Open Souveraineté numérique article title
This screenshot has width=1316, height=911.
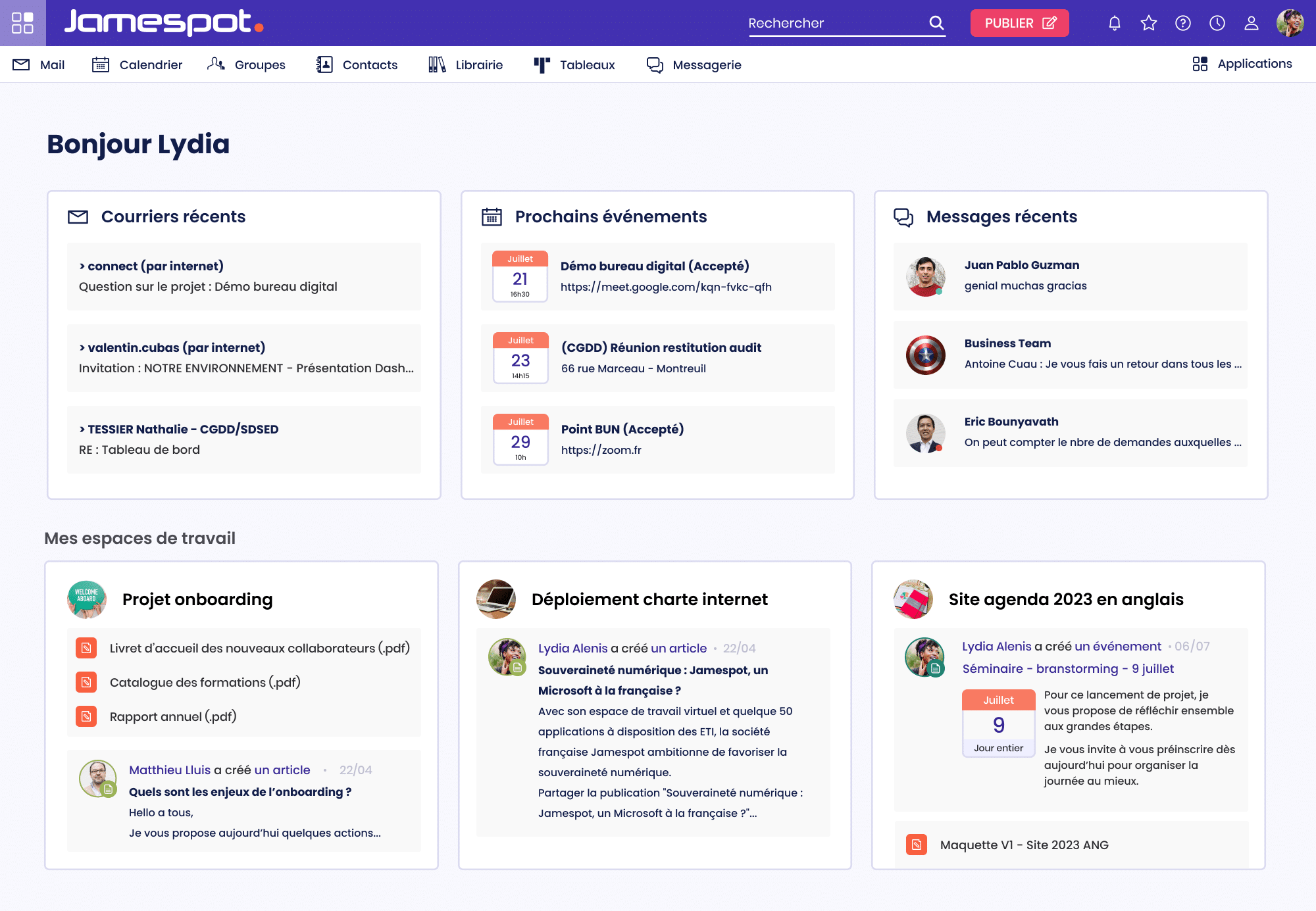point(653,680)
